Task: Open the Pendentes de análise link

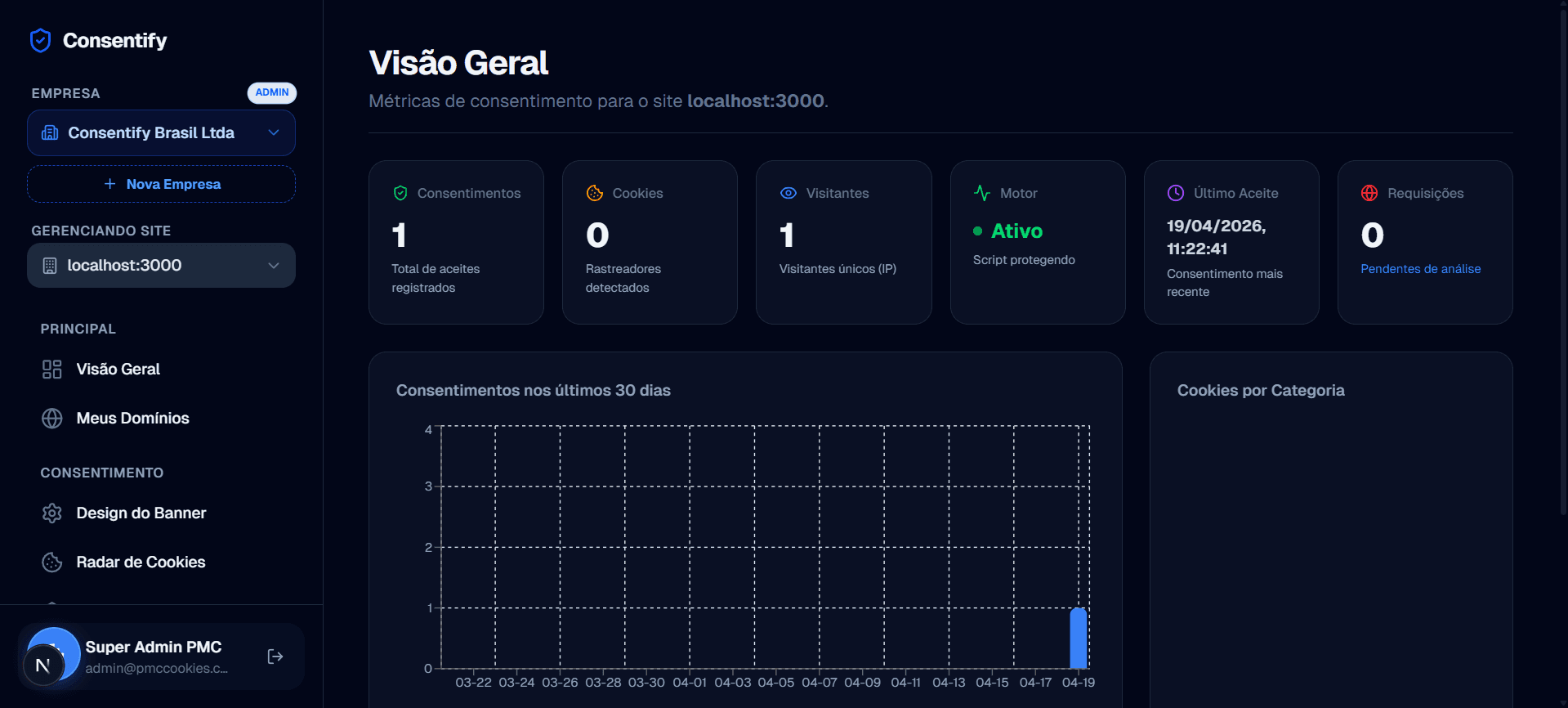Action: pos(1420,269)
